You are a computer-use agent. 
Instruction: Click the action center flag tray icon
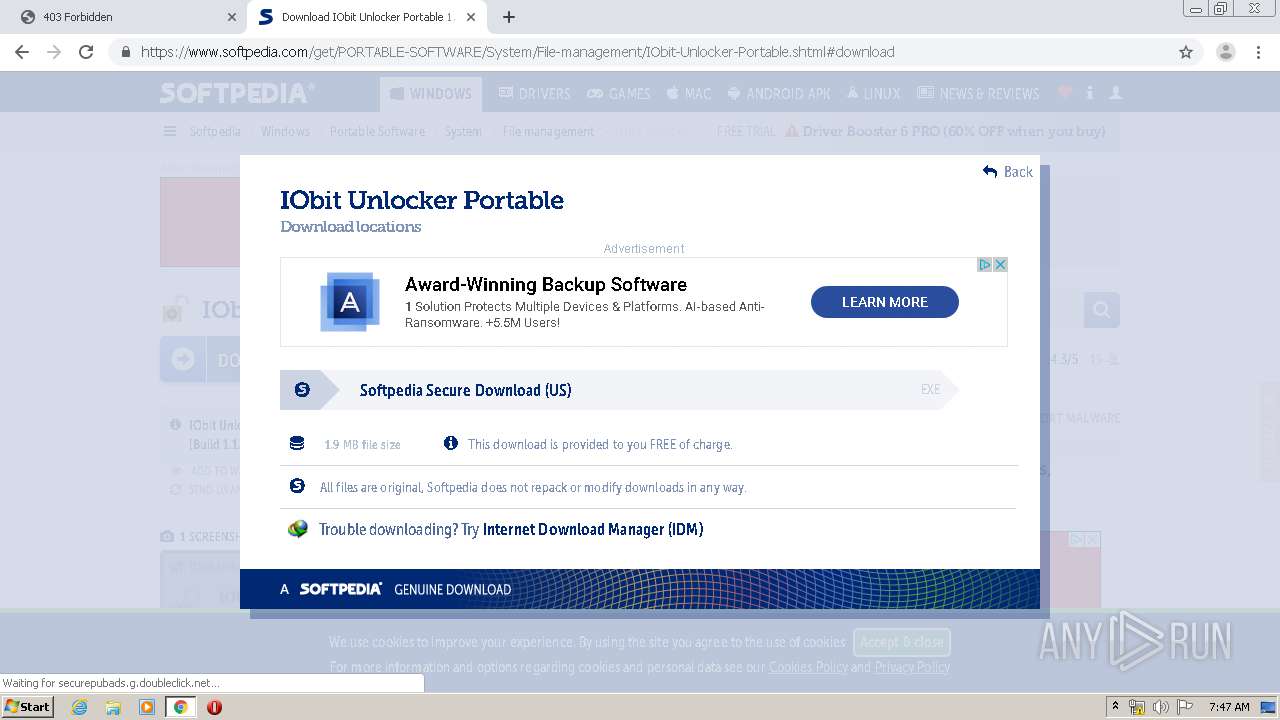(x=1184, y=707)
